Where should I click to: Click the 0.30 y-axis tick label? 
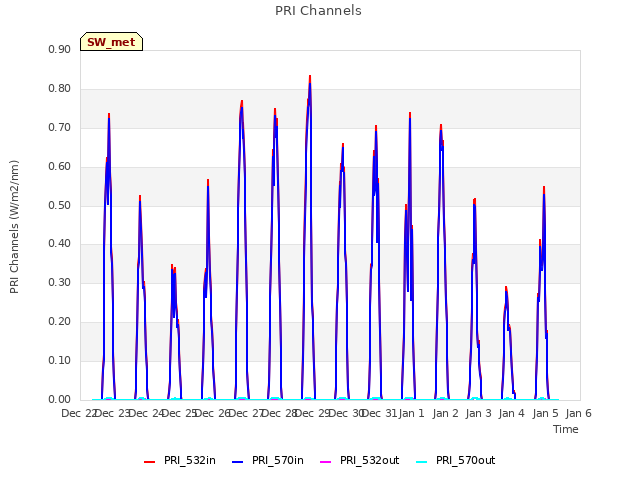pos(60,282)
